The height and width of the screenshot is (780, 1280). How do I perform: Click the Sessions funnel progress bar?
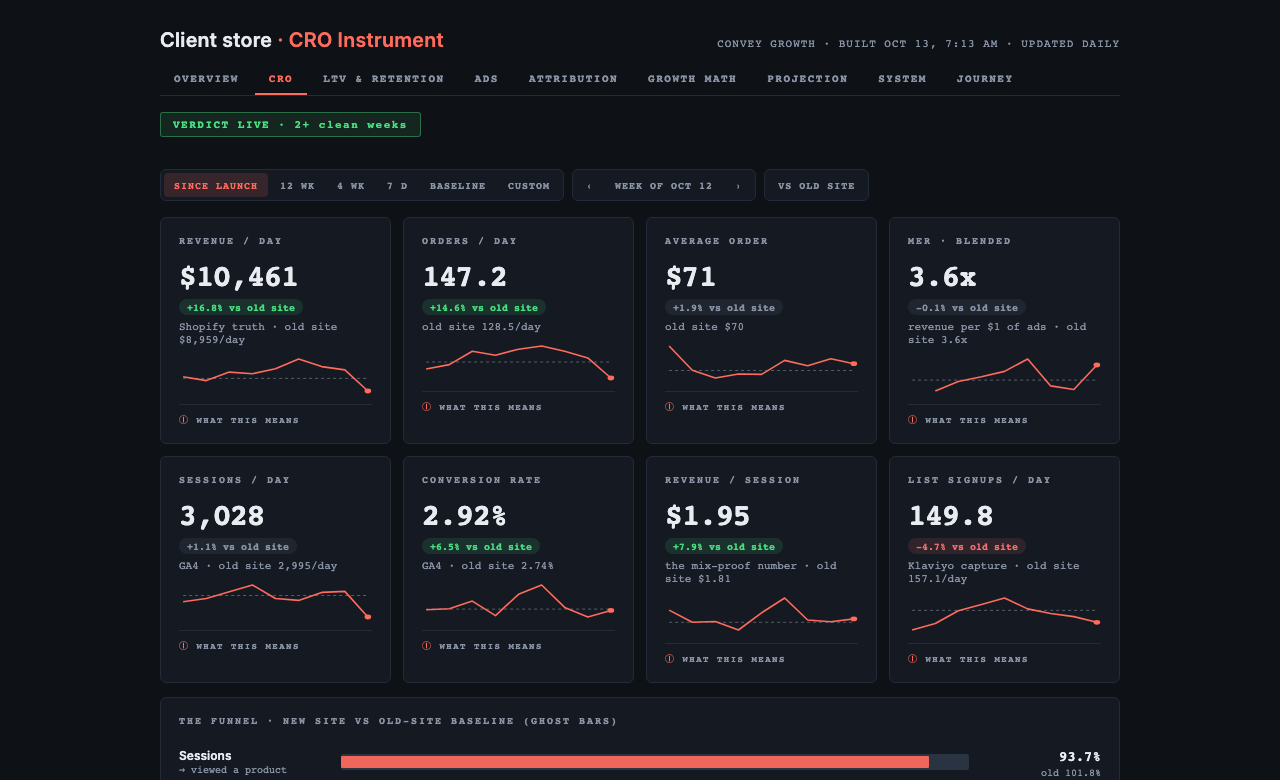click(x=654, y=762)
